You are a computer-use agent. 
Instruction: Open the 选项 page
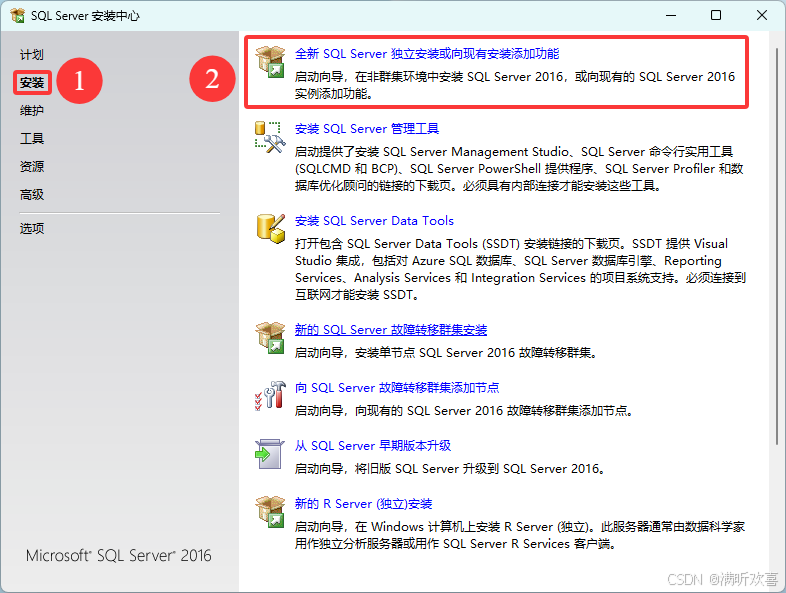[x=32, y=229]
